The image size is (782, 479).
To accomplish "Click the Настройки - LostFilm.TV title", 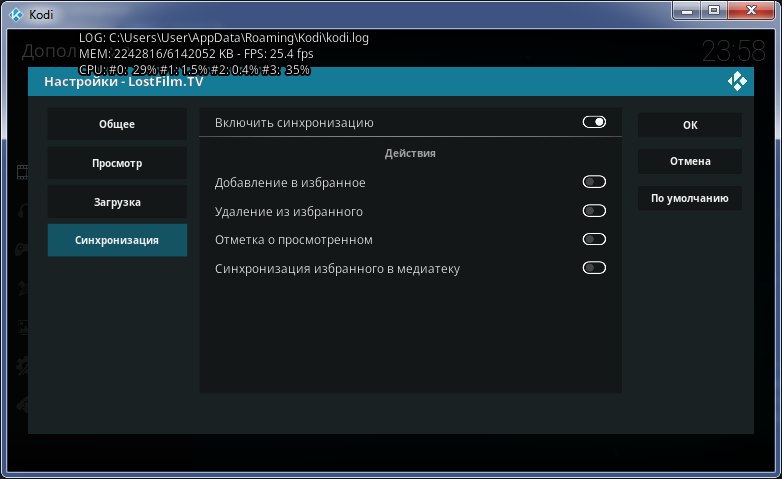I will [x=124, y=82].
